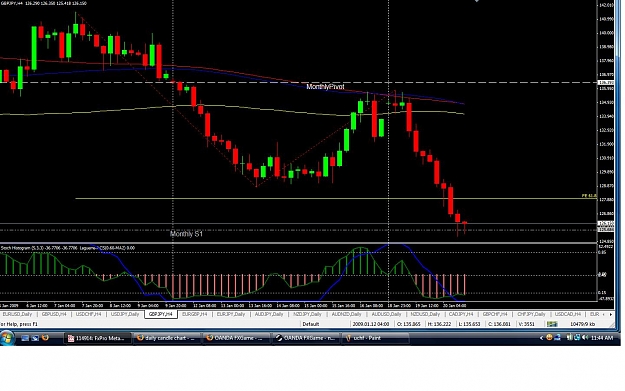Switch to the USDCAD,H4 chart tab

pos(568,314)
